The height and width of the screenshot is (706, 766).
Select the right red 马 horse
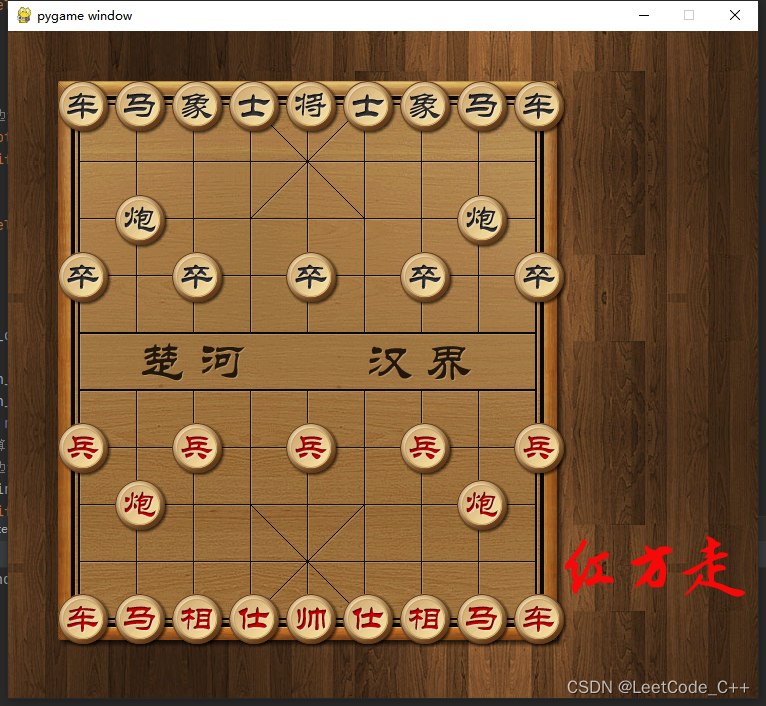(x=482, y=619)
